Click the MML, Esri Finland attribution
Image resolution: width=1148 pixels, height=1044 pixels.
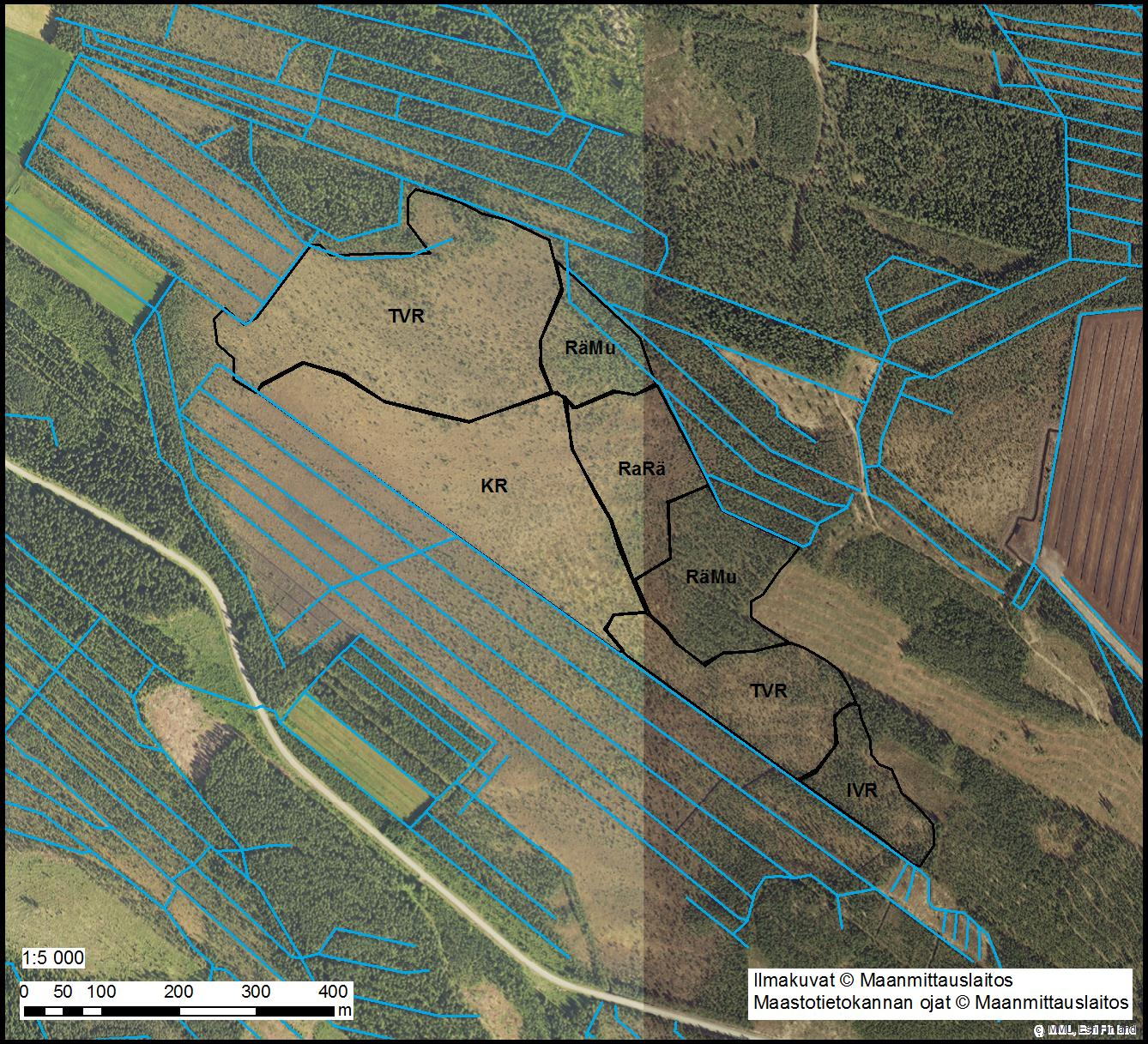coord(1085,1029)
